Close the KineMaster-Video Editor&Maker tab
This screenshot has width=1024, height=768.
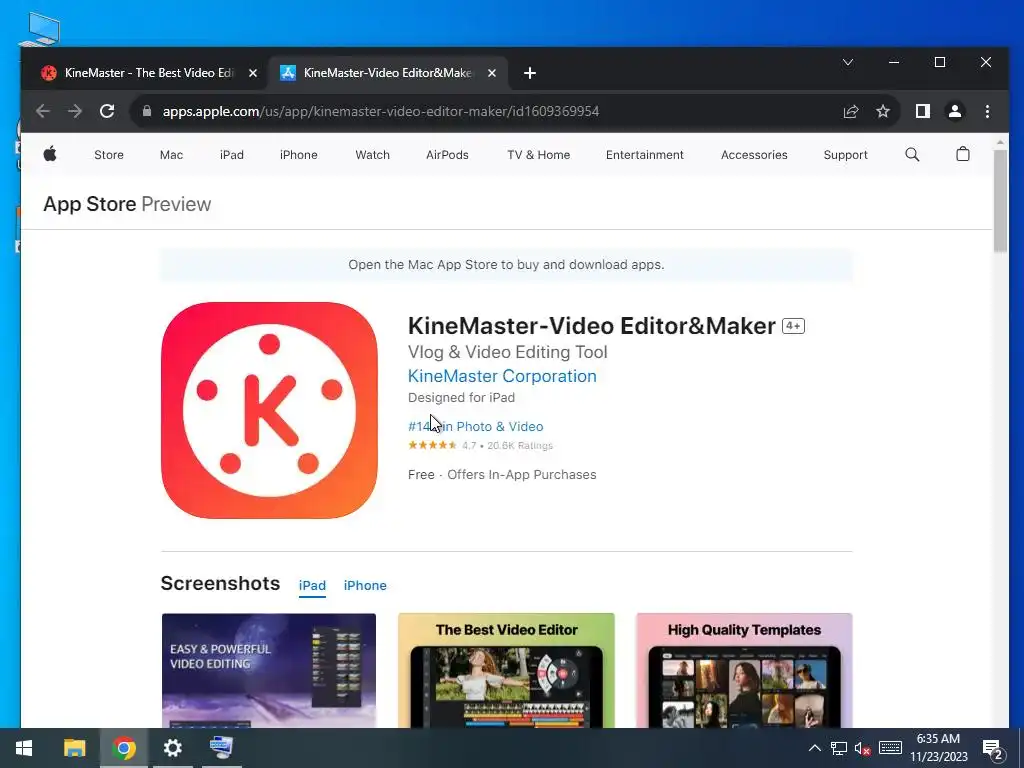coord(492,73)
